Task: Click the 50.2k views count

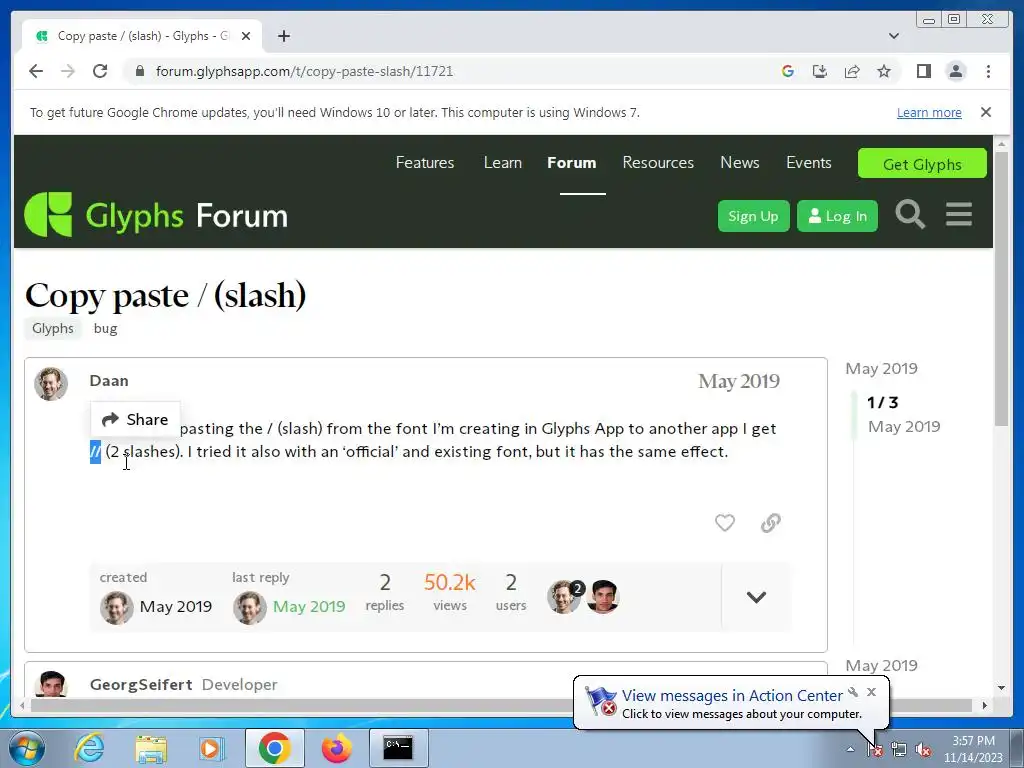Action: [x=450, y=592]
